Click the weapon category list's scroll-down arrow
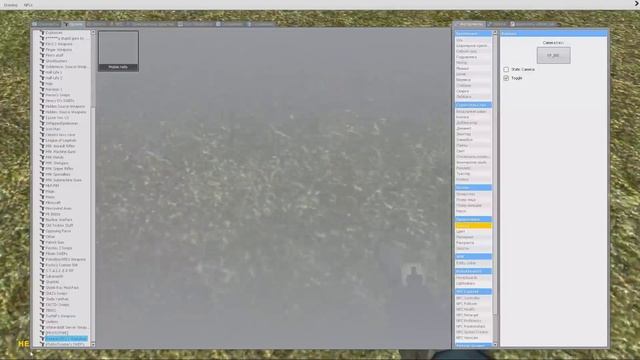 pyautogui.click(x=93, y=344)
